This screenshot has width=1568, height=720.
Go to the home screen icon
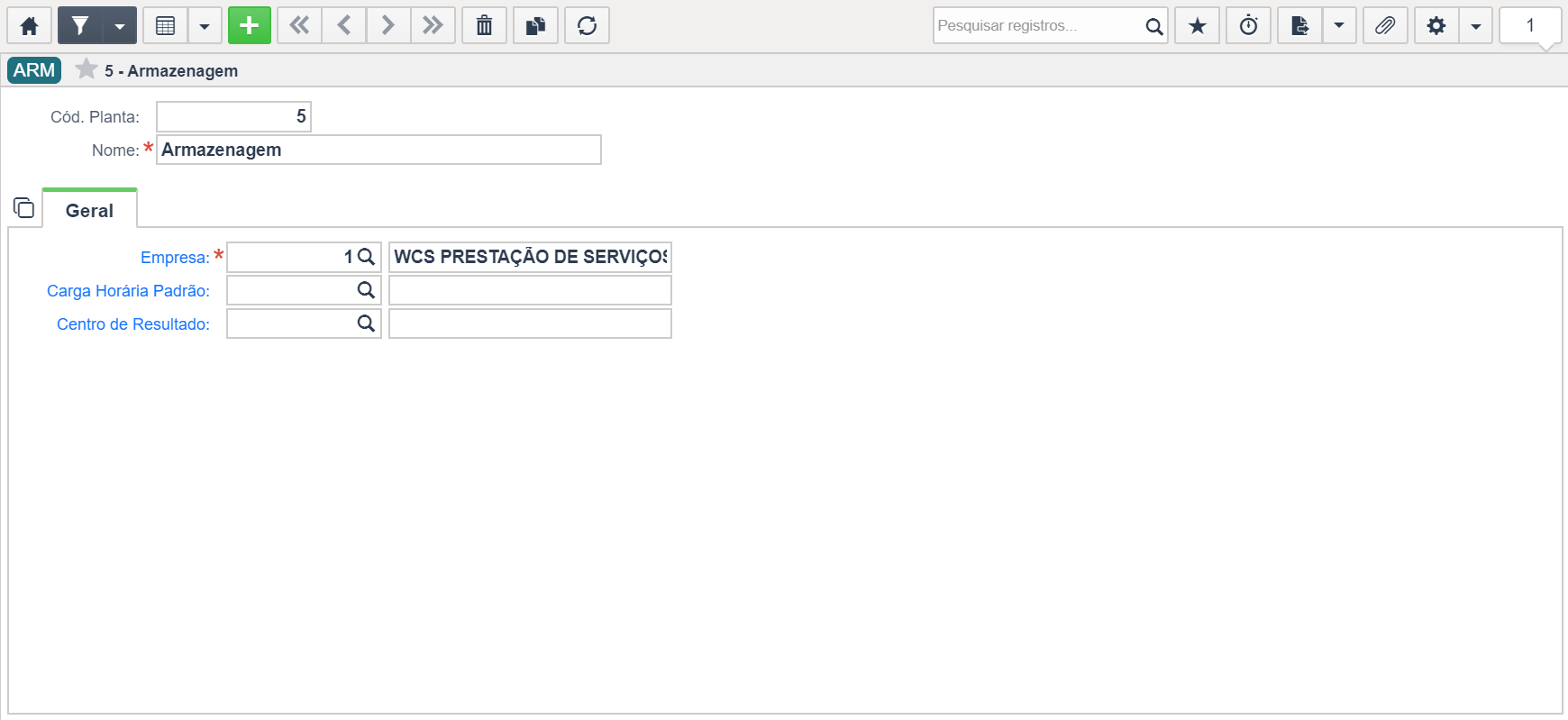pyautogui.click(x=29, y=25)
